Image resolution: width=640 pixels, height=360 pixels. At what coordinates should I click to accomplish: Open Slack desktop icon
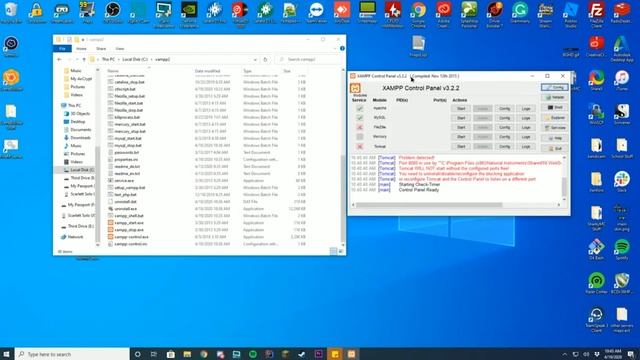[x=622, y=182]
